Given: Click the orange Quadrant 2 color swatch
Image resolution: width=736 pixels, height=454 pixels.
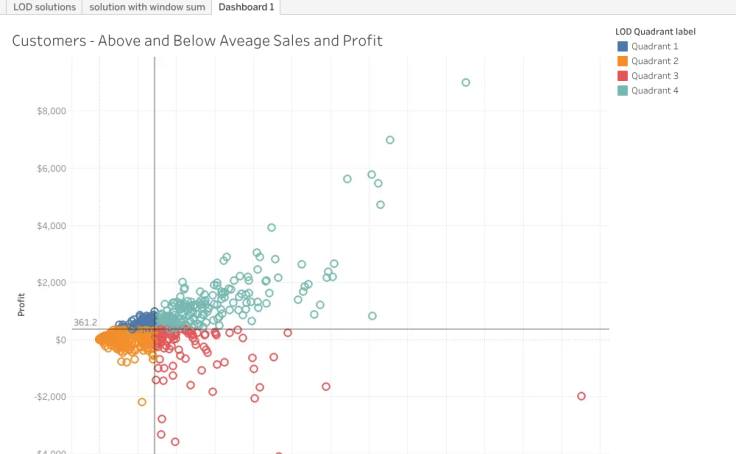Looking at the screenshot, I should [x=622, y=61].
